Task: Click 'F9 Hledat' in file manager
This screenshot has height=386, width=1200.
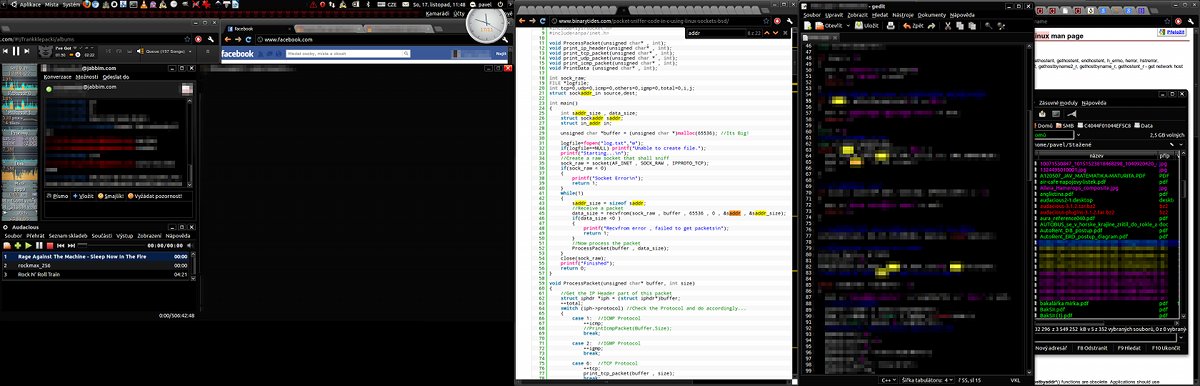Action: 1129,348
